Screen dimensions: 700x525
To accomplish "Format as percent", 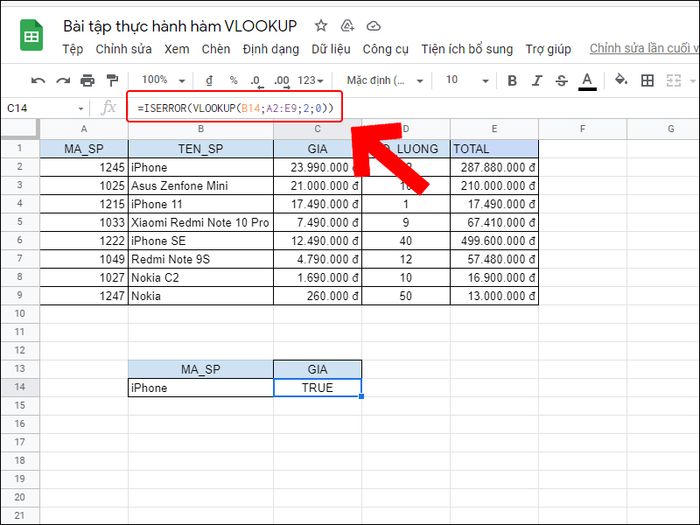I will [x=233, y=80].
